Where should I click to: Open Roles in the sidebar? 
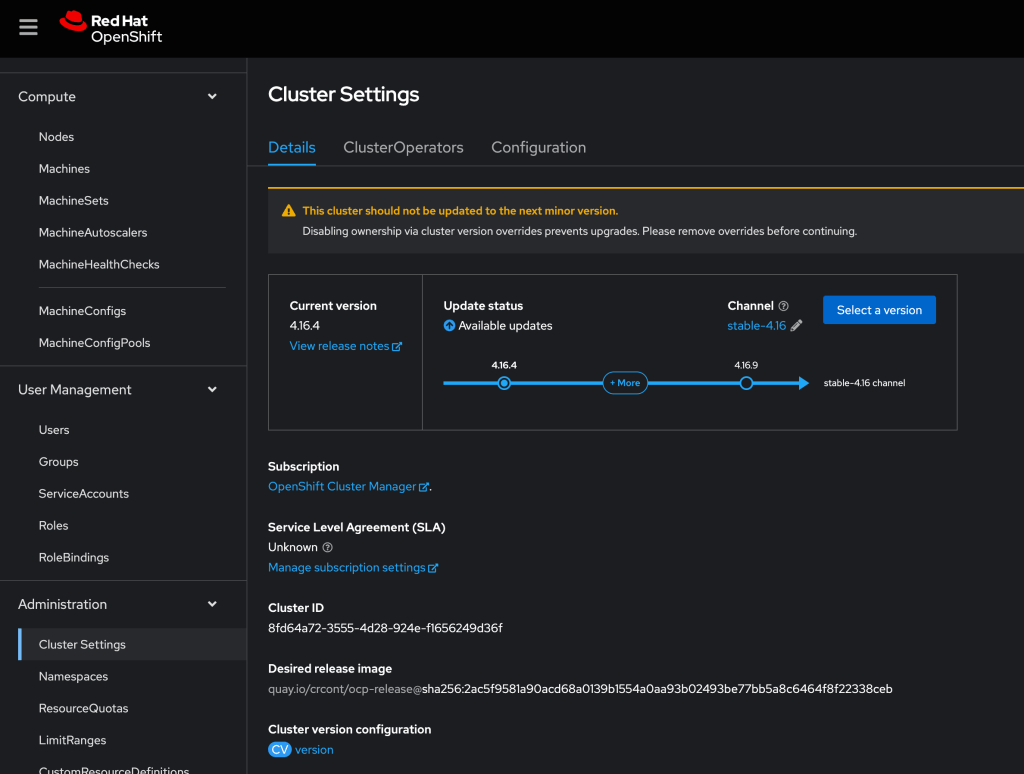coord(53,526)
